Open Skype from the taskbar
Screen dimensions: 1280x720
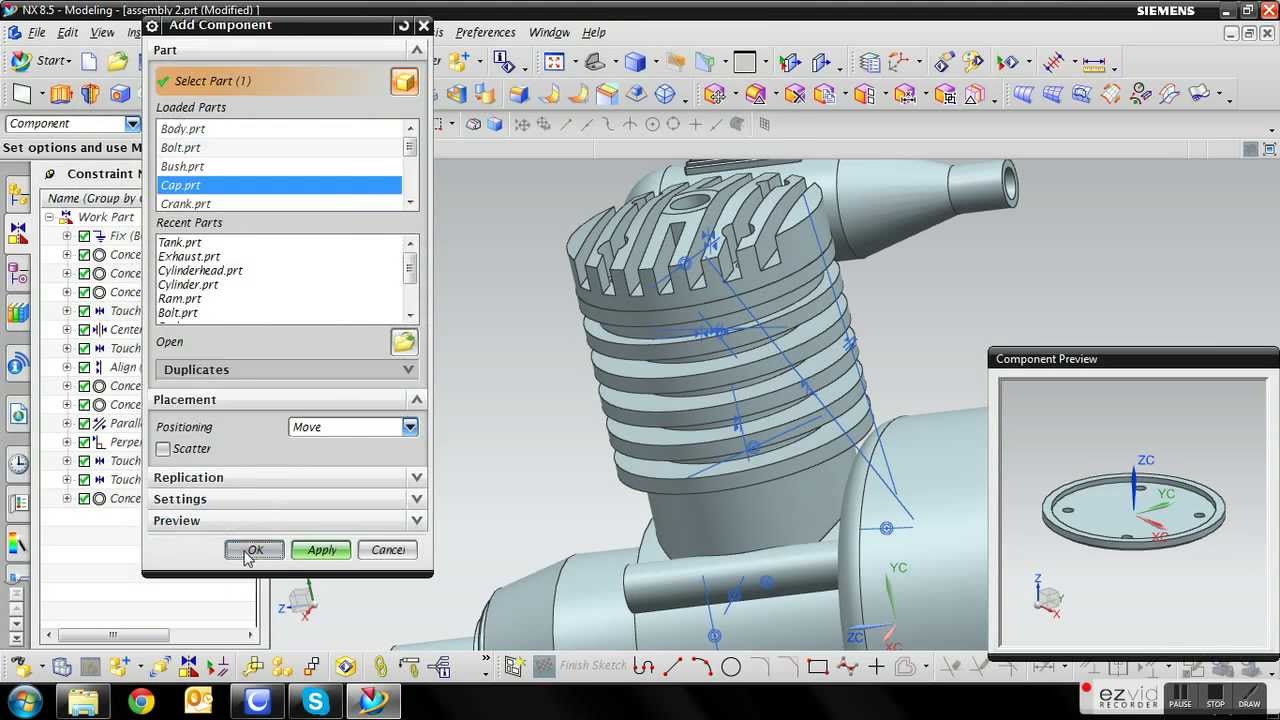pyautogui.click(x=316, y=701)
